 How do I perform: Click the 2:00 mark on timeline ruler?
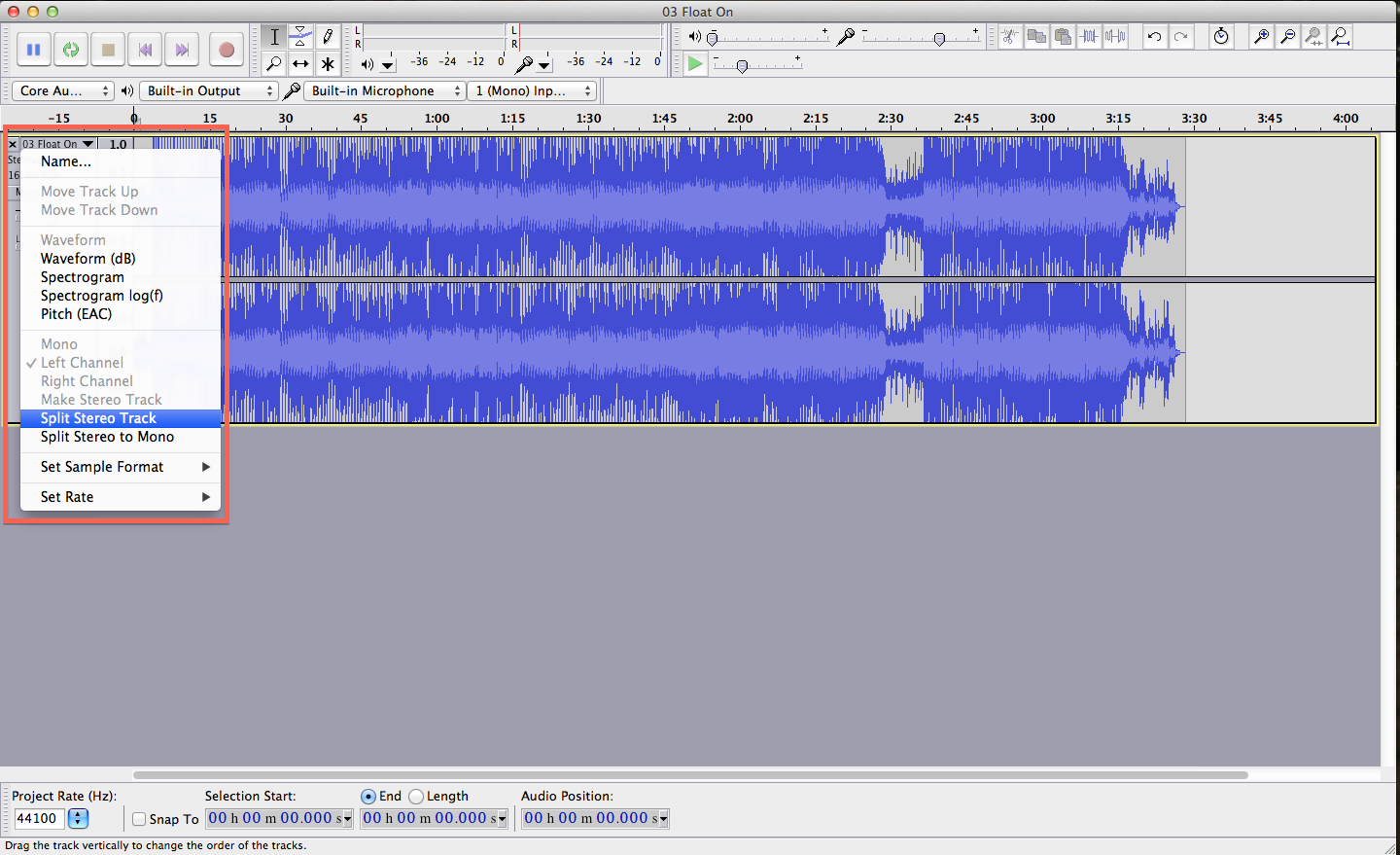coord(740,119)
